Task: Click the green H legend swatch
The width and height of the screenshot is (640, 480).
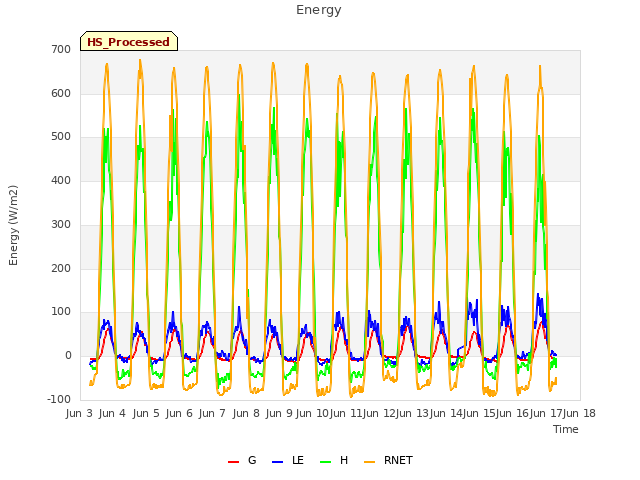Action: pos(325,462)
